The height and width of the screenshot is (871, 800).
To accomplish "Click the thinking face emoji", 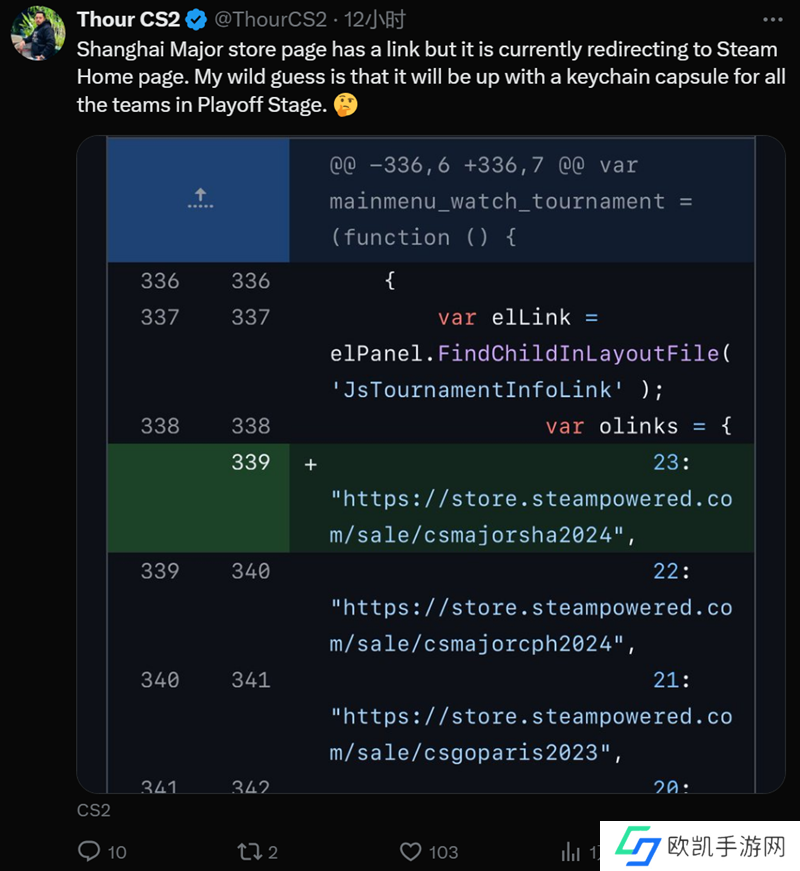I will (x=345, y=105).
